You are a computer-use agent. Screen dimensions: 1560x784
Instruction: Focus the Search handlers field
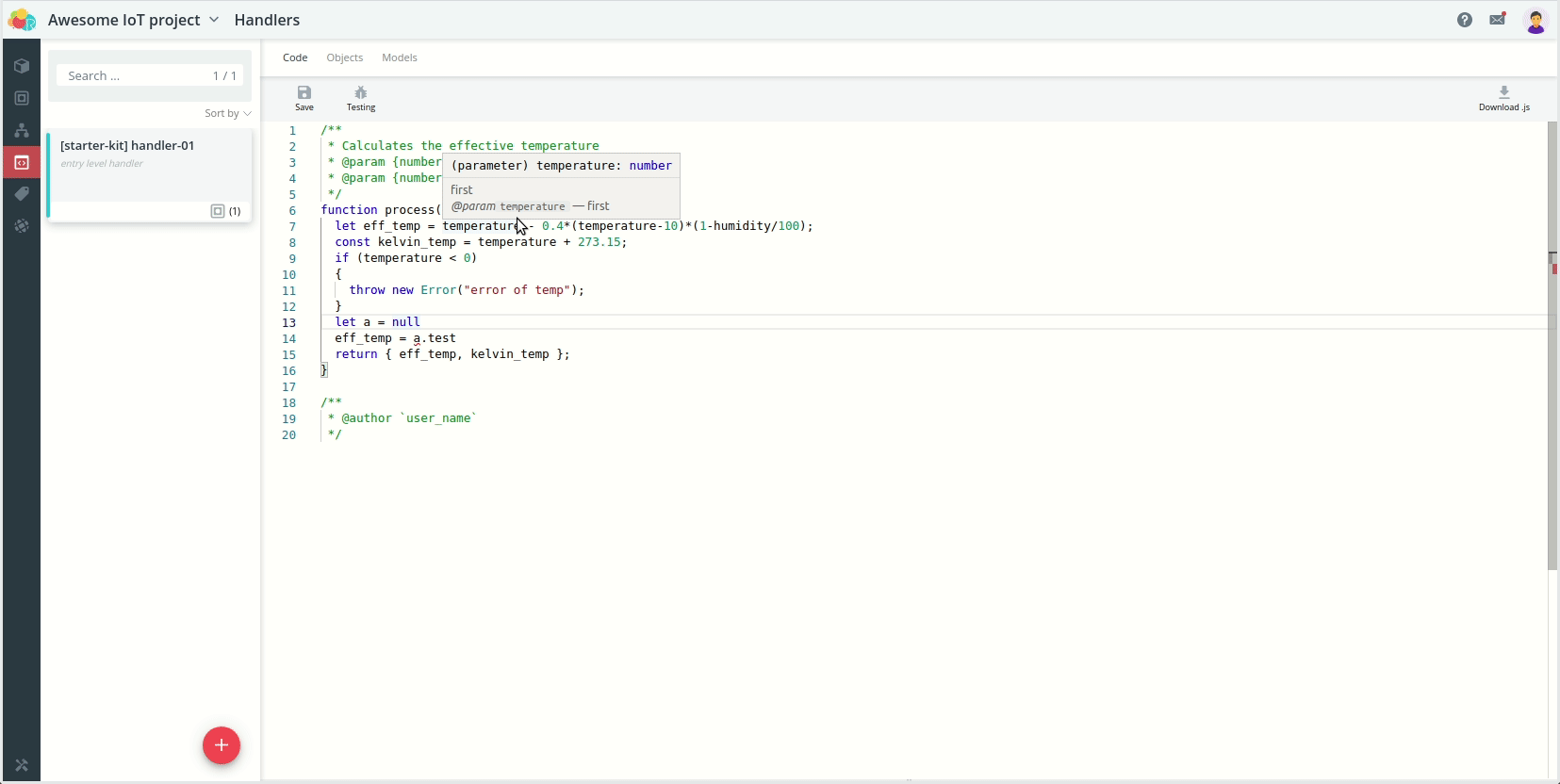point(150,75)
